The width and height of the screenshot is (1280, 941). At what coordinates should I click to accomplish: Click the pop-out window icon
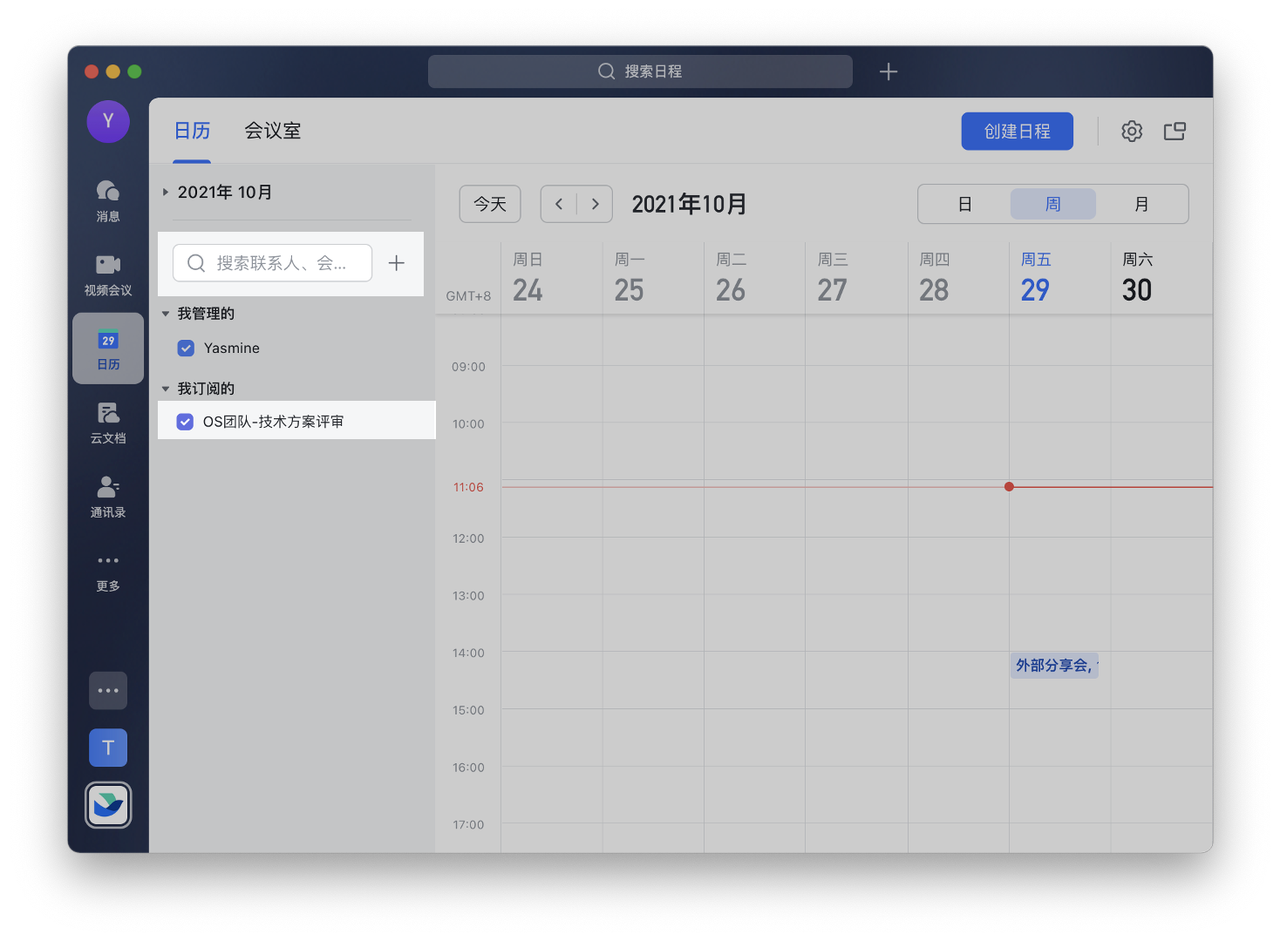(1174, 131)
